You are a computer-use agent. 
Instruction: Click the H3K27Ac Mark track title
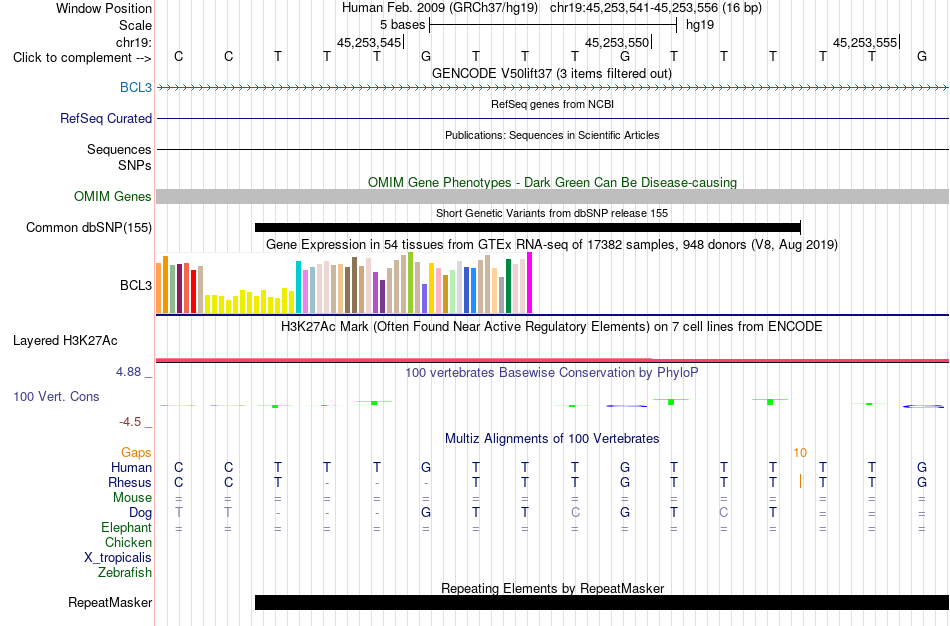tap(551, 327)
